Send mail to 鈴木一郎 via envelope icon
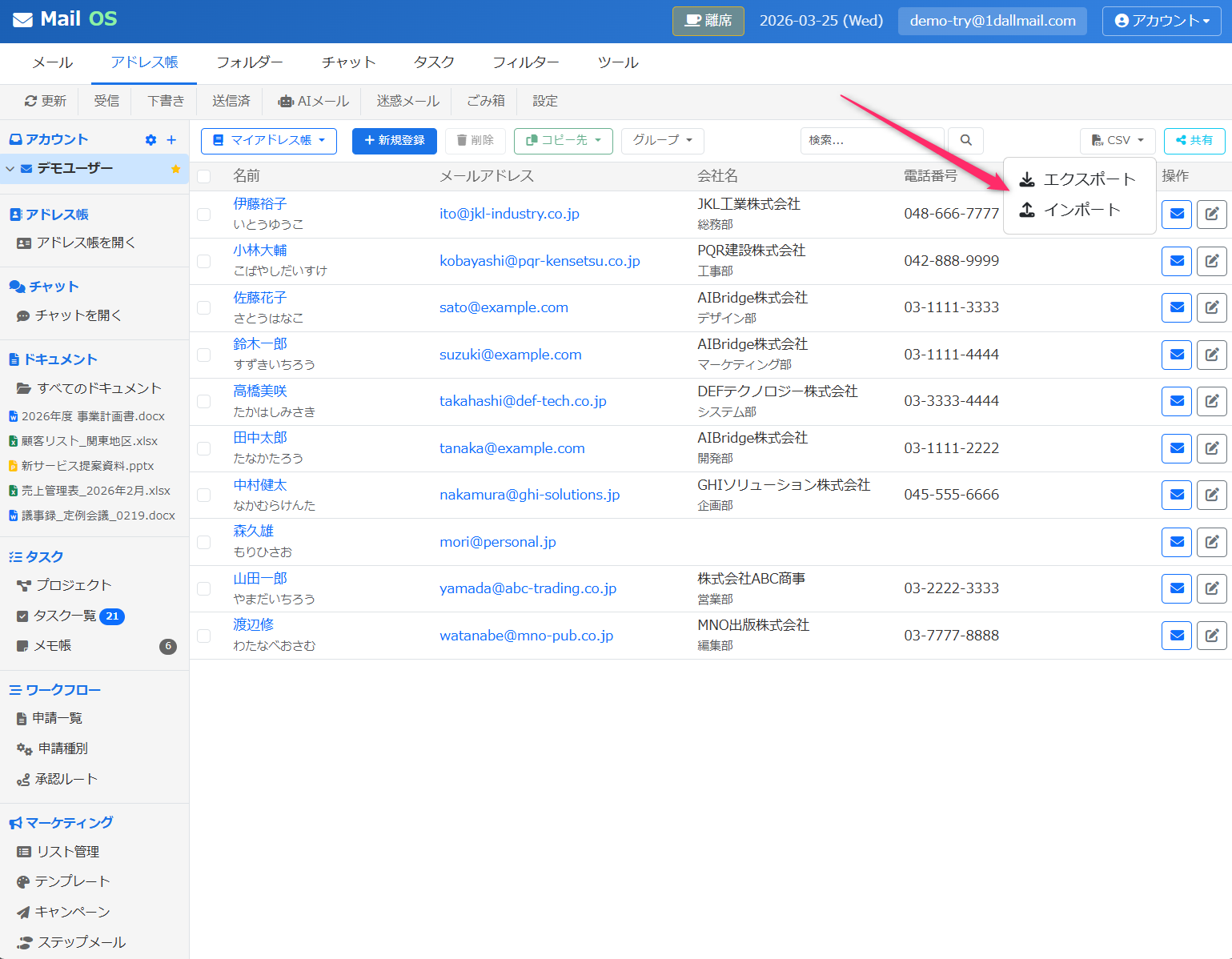This screenshot has height=959, width=1232. [x=1177, y=355]
